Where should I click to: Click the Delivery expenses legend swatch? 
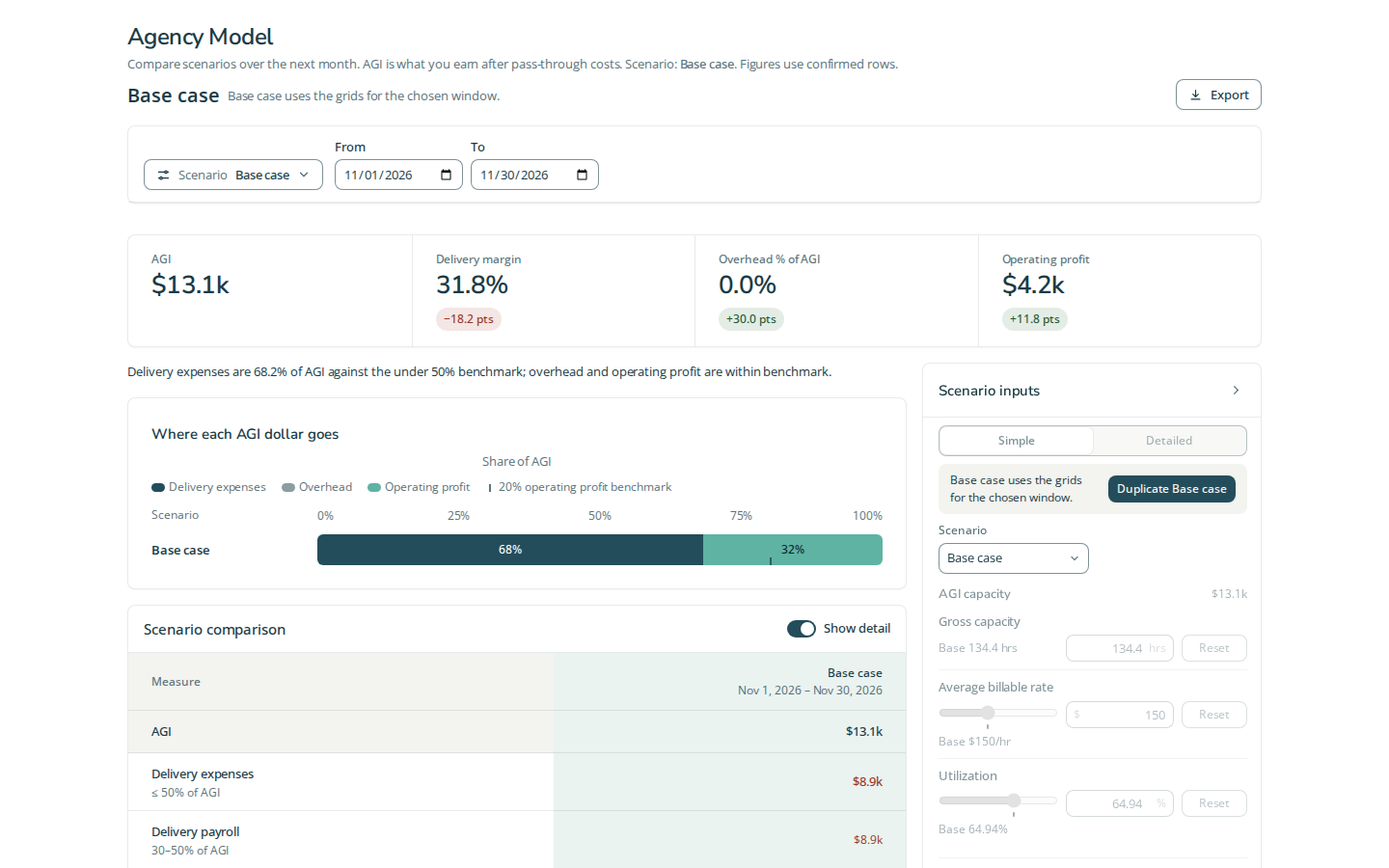158,488
